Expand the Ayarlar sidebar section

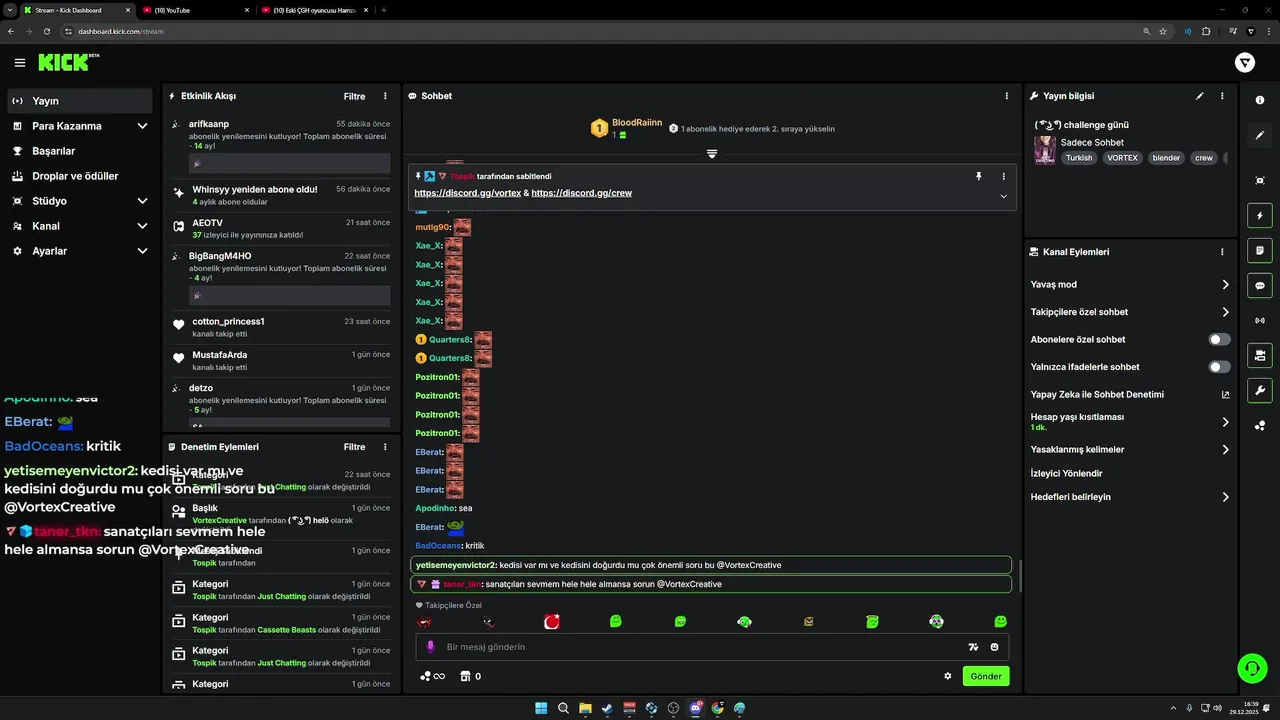pos(142,251)
